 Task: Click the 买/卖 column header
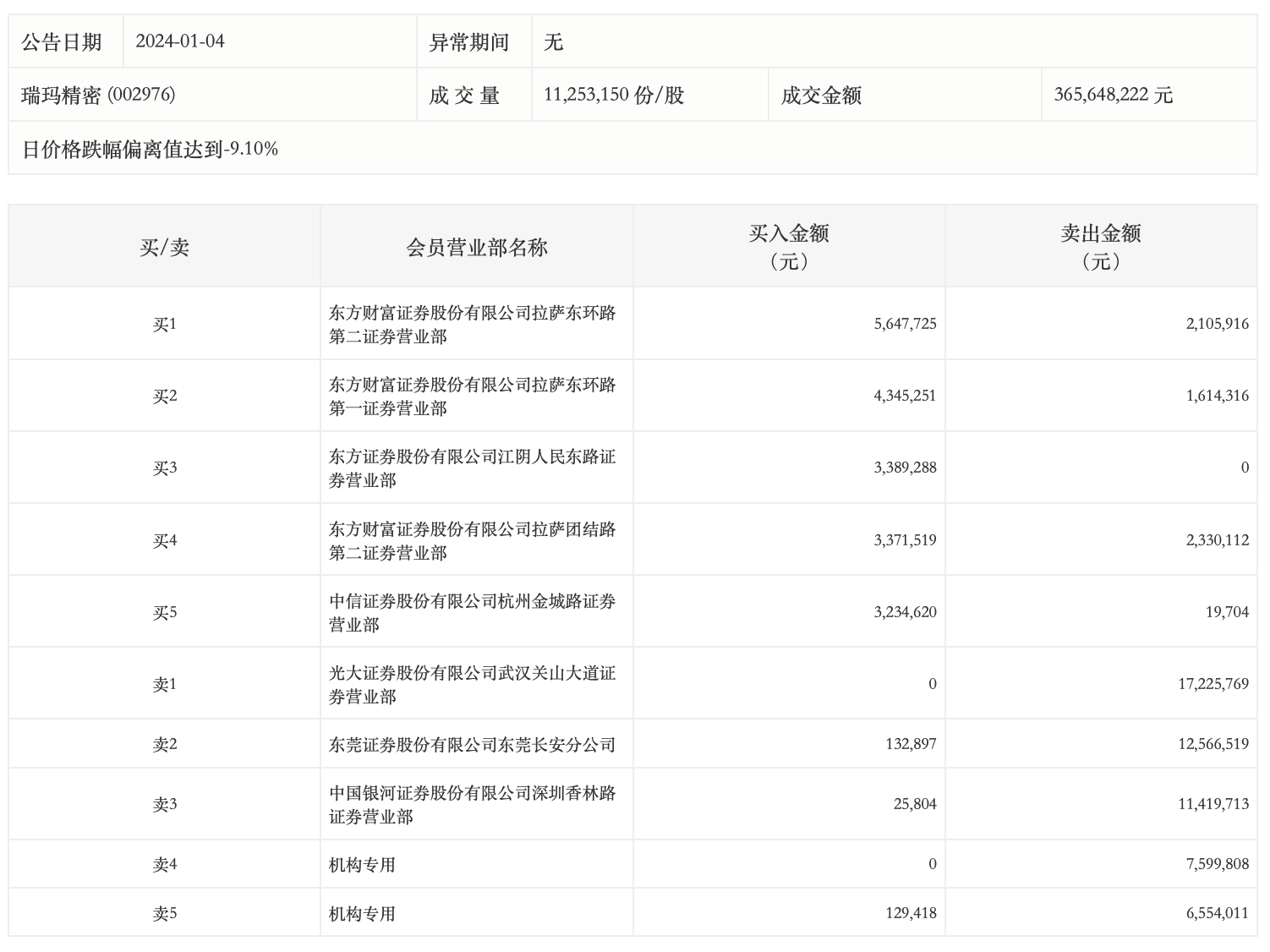[x=164, y=247]
